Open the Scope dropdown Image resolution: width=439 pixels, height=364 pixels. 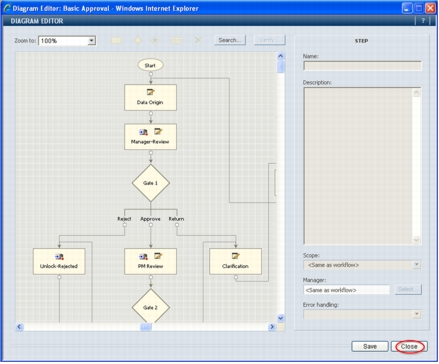[416, 265]
